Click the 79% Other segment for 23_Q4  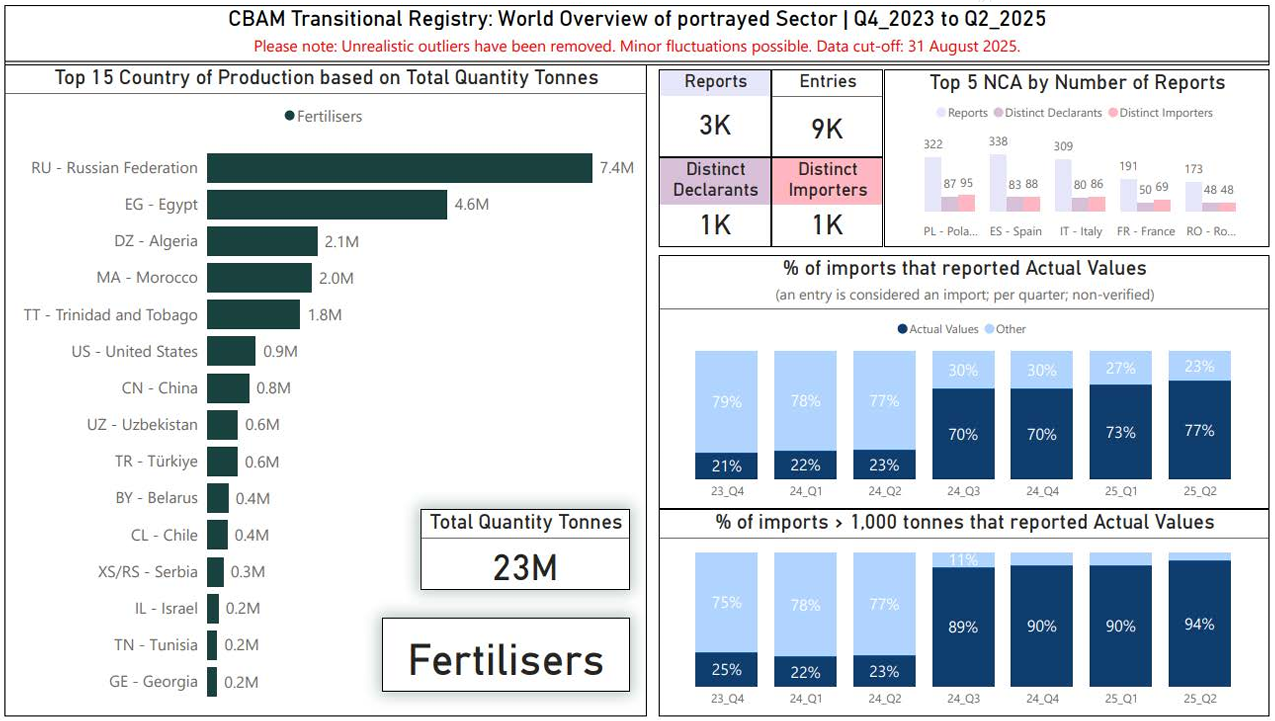[x=726, y=401]
